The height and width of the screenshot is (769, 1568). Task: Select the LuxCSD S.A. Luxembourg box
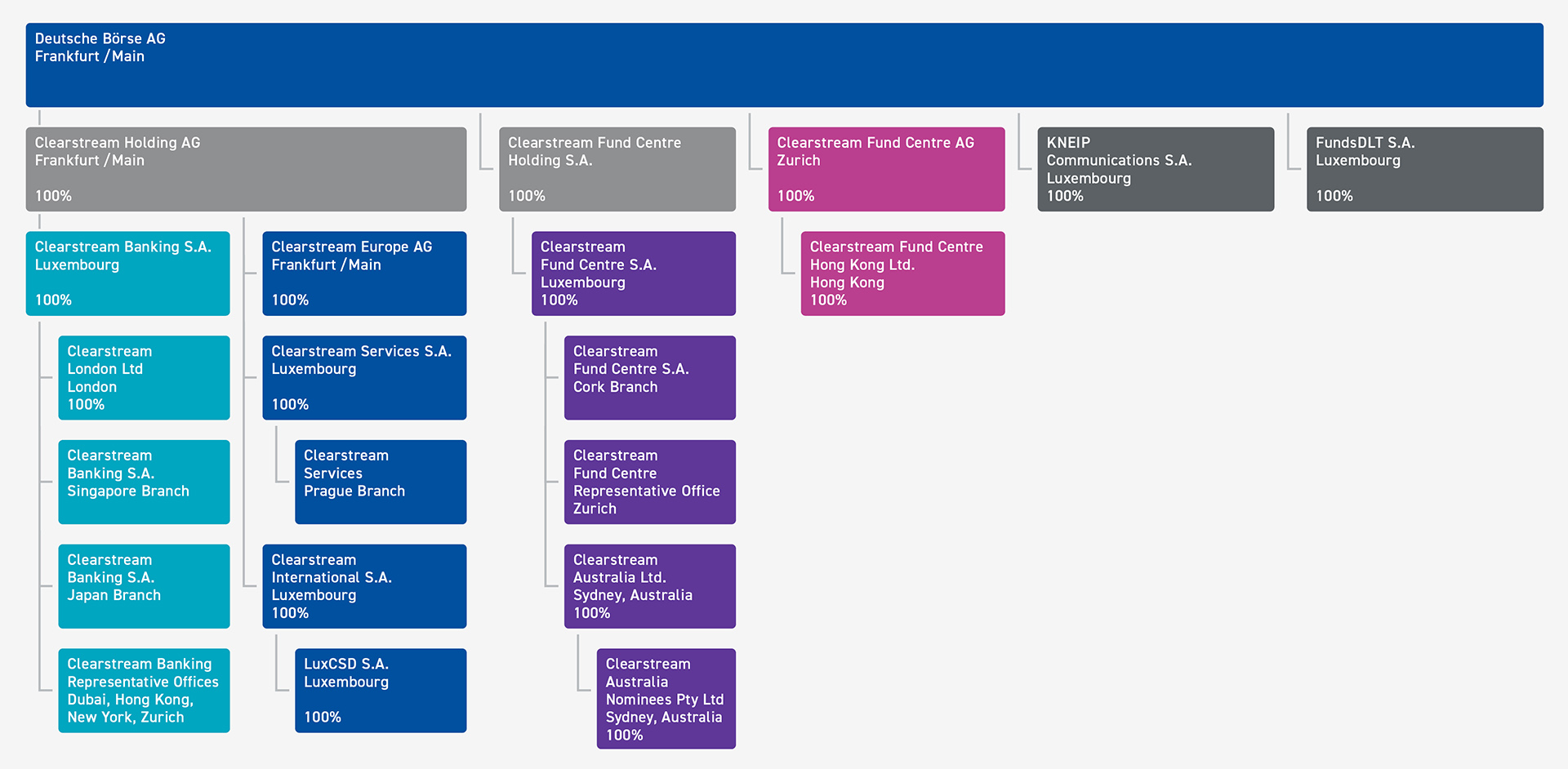pos(381,691)
